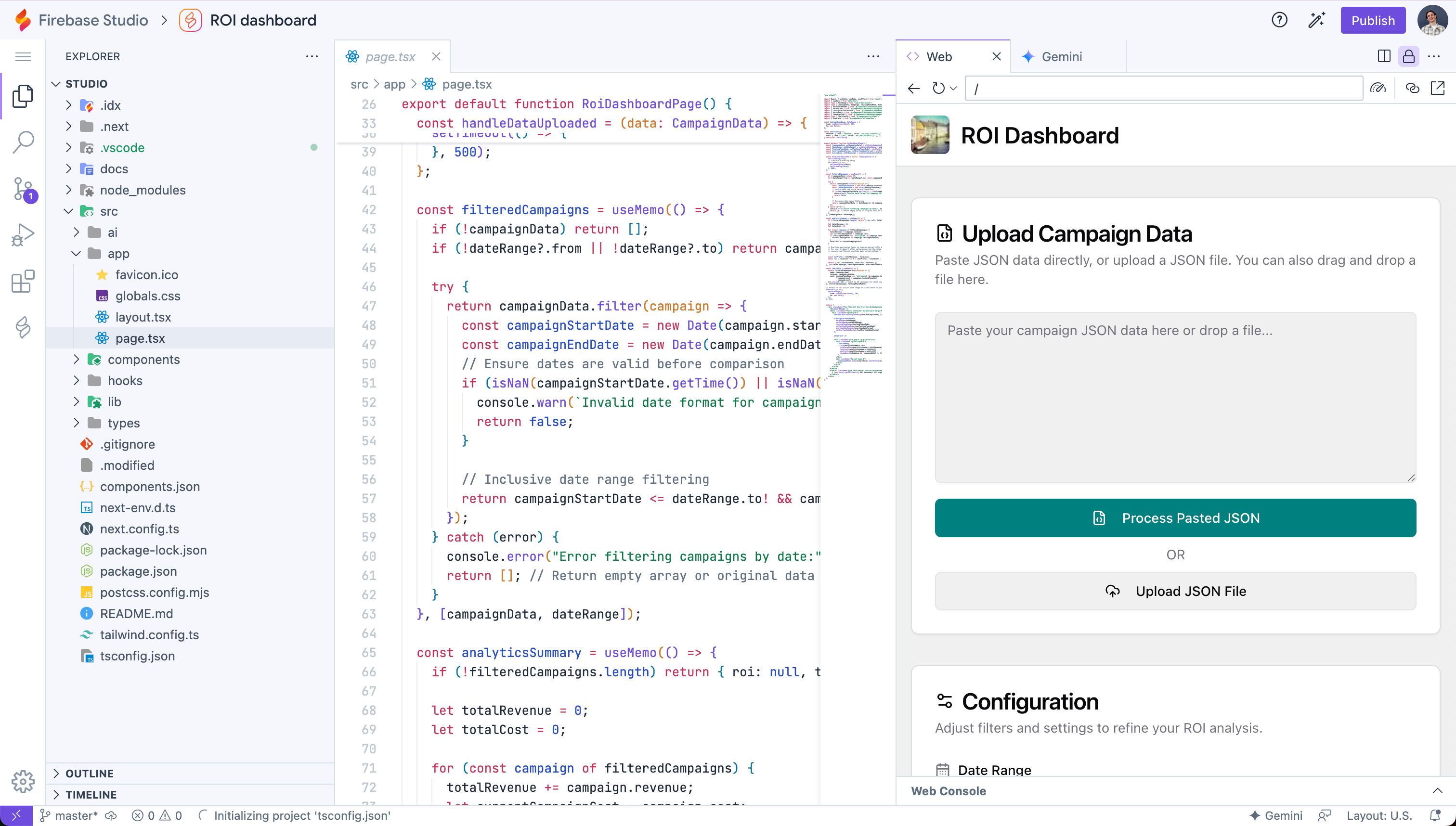Open the hamburger menu icon
This screenshot has height=826, width=1456.
coord(23,57)
